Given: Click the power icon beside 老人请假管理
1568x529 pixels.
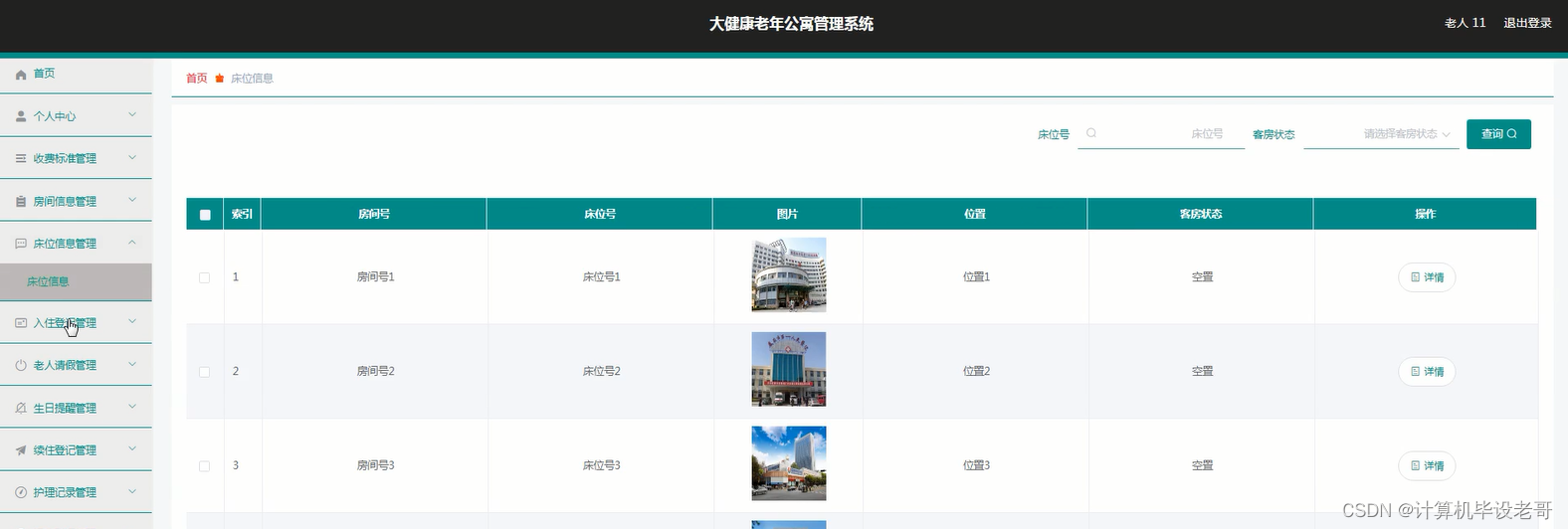Looking at the screenshot, I should click(x=21, y=365).
